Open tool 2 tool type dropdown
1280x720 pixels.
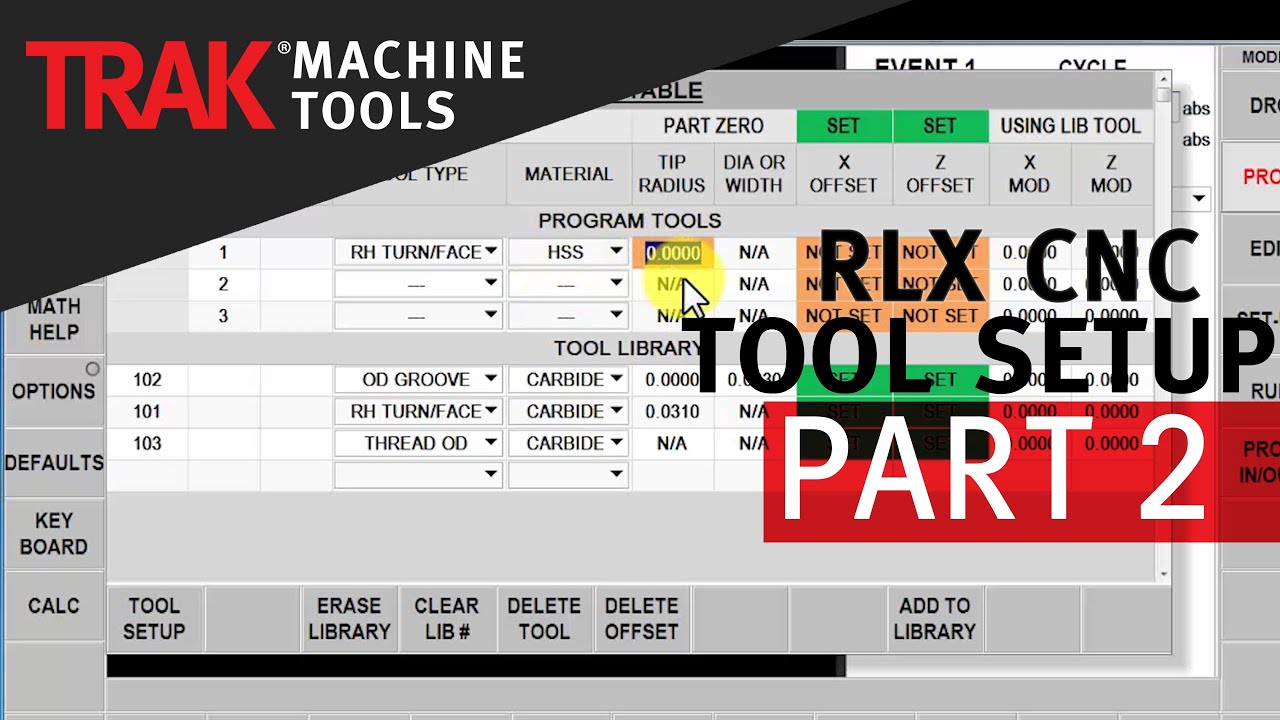(418, 285)
